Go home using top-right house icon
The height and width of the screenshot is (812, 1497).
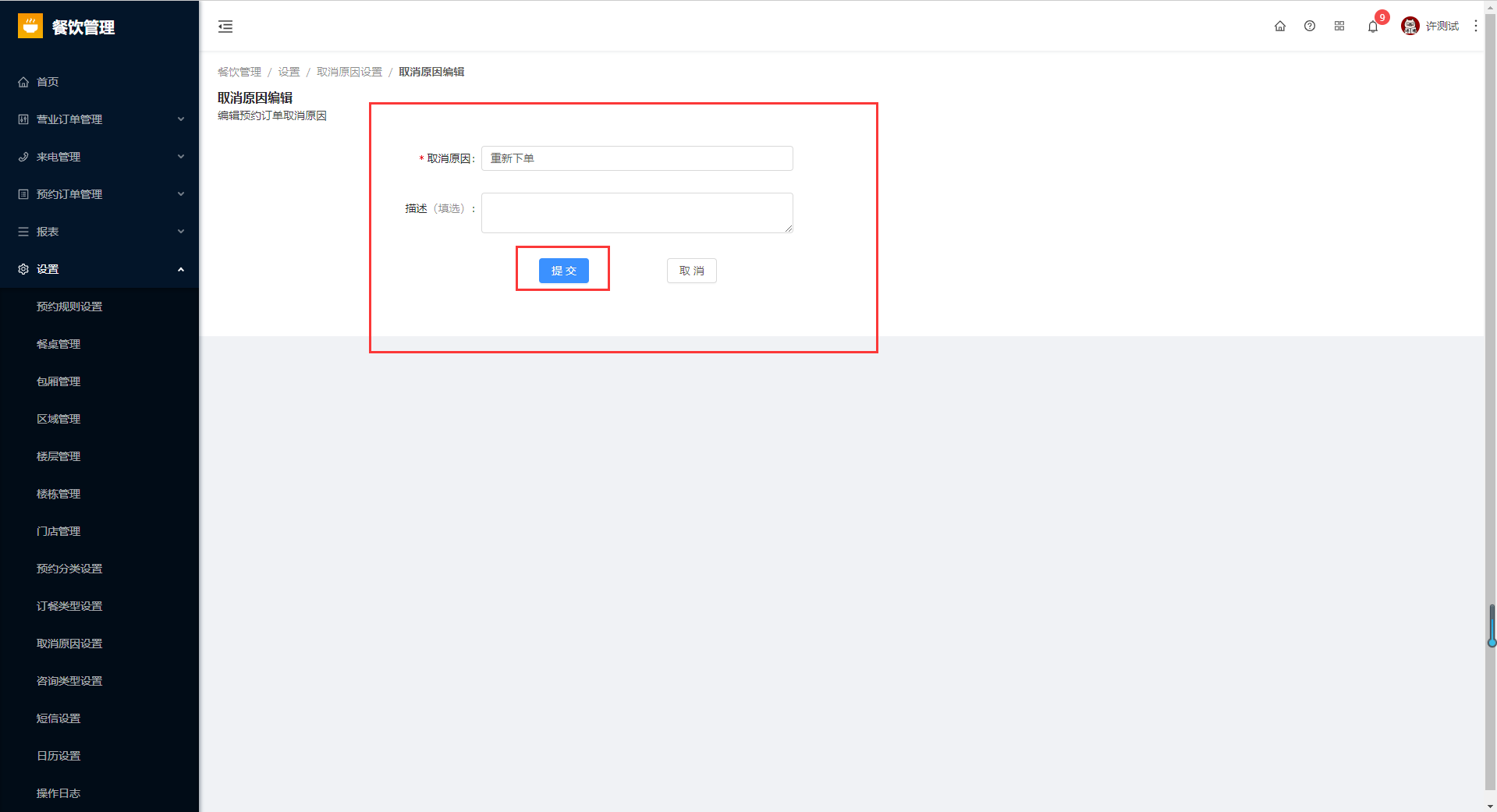tap(1280, 26)
